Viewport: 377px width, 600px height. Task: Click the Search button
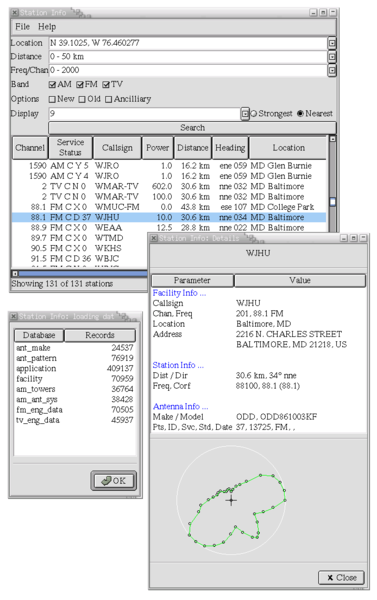point(193,128)
